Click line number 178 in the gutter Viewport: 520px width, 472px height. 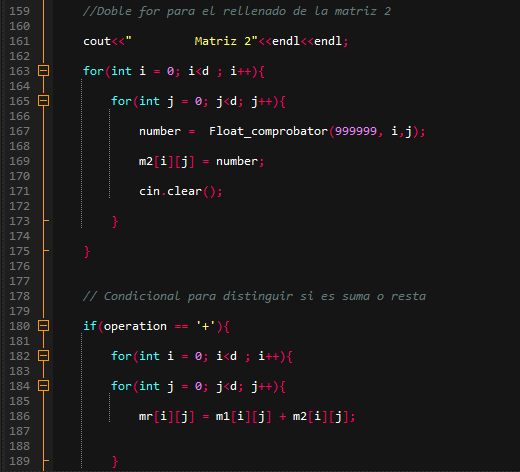20,296
